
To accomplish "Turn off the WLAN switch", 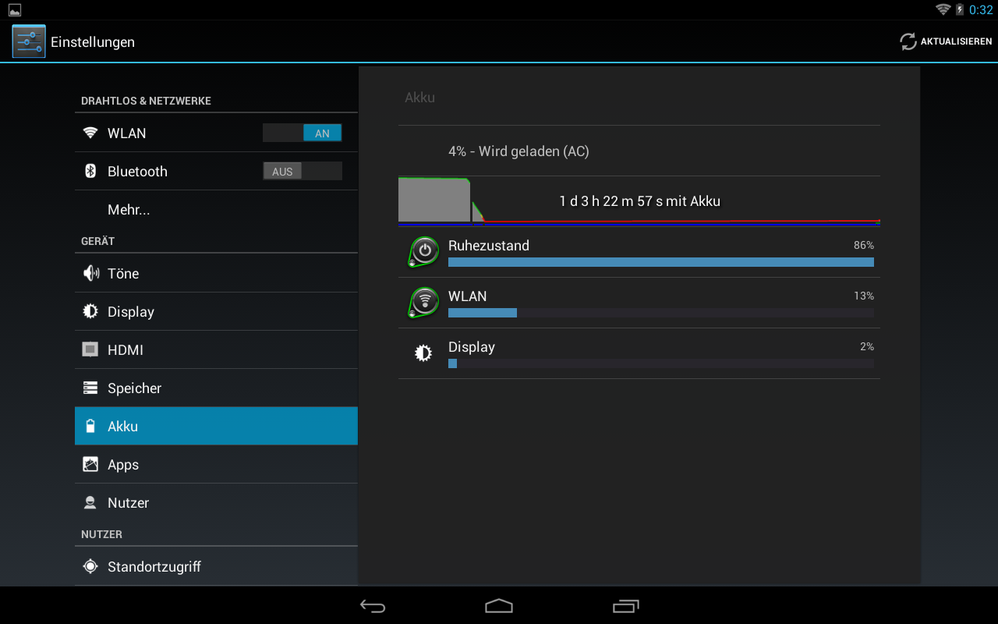I will pyautogui.click(x=302, y=133).
